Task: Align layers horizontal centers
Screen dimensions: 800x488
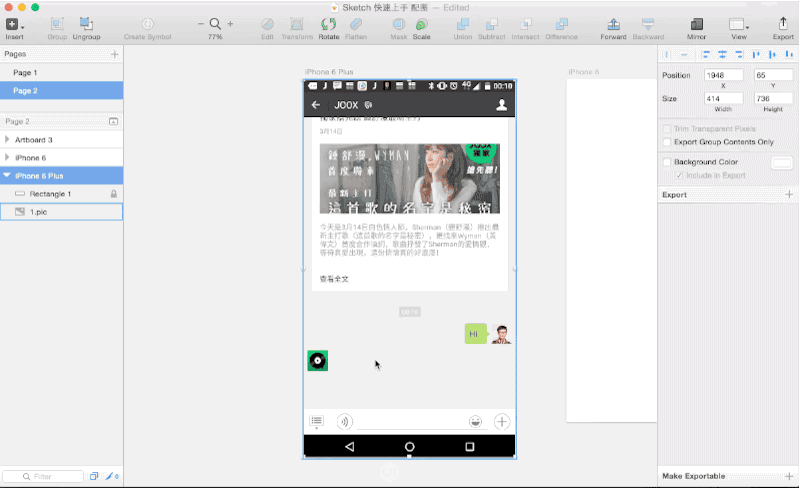Action: click(722, 54)
